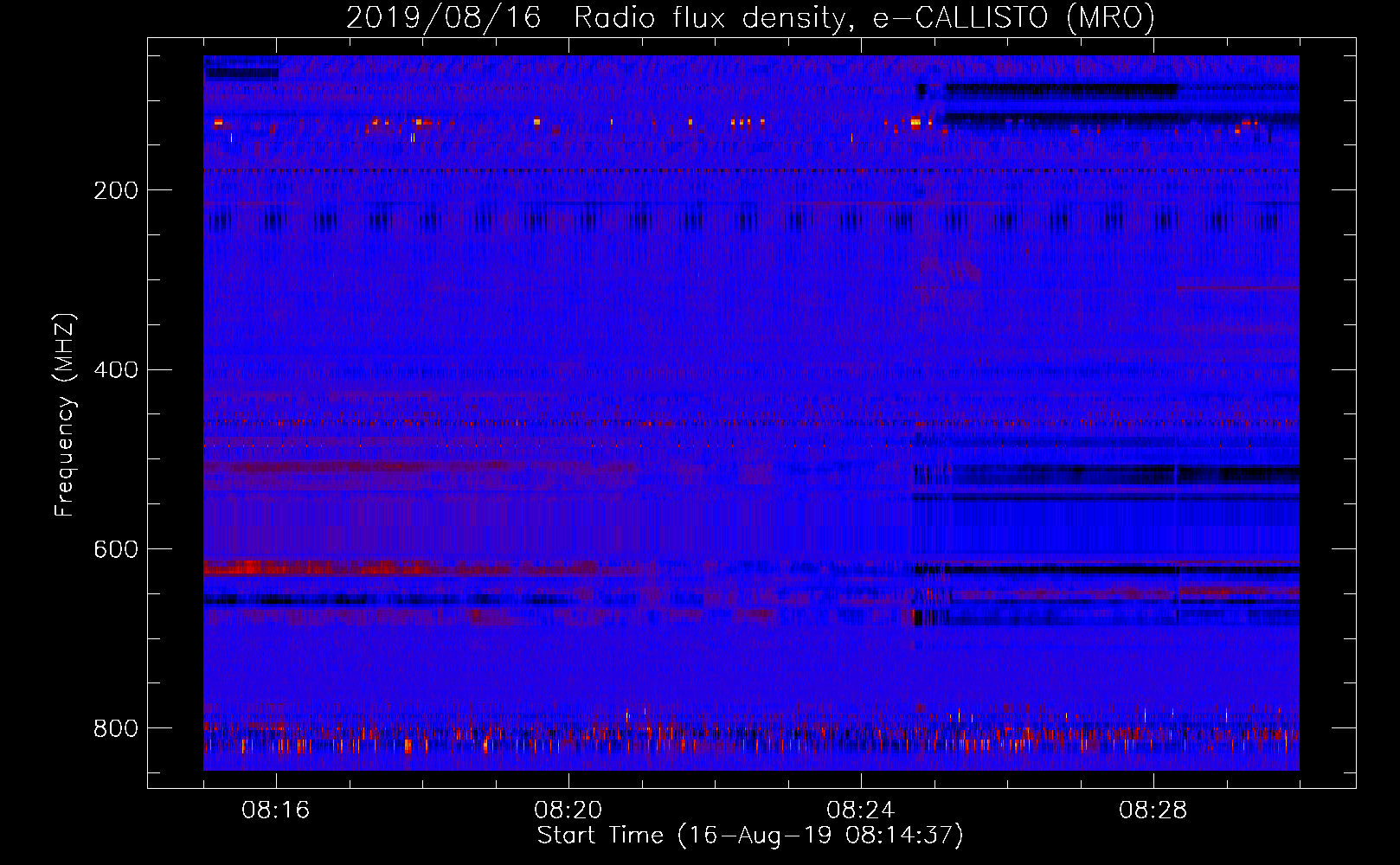
Task: Click the 600 frequency tick label
Action: pyautogui.click(x=116, y=550)
